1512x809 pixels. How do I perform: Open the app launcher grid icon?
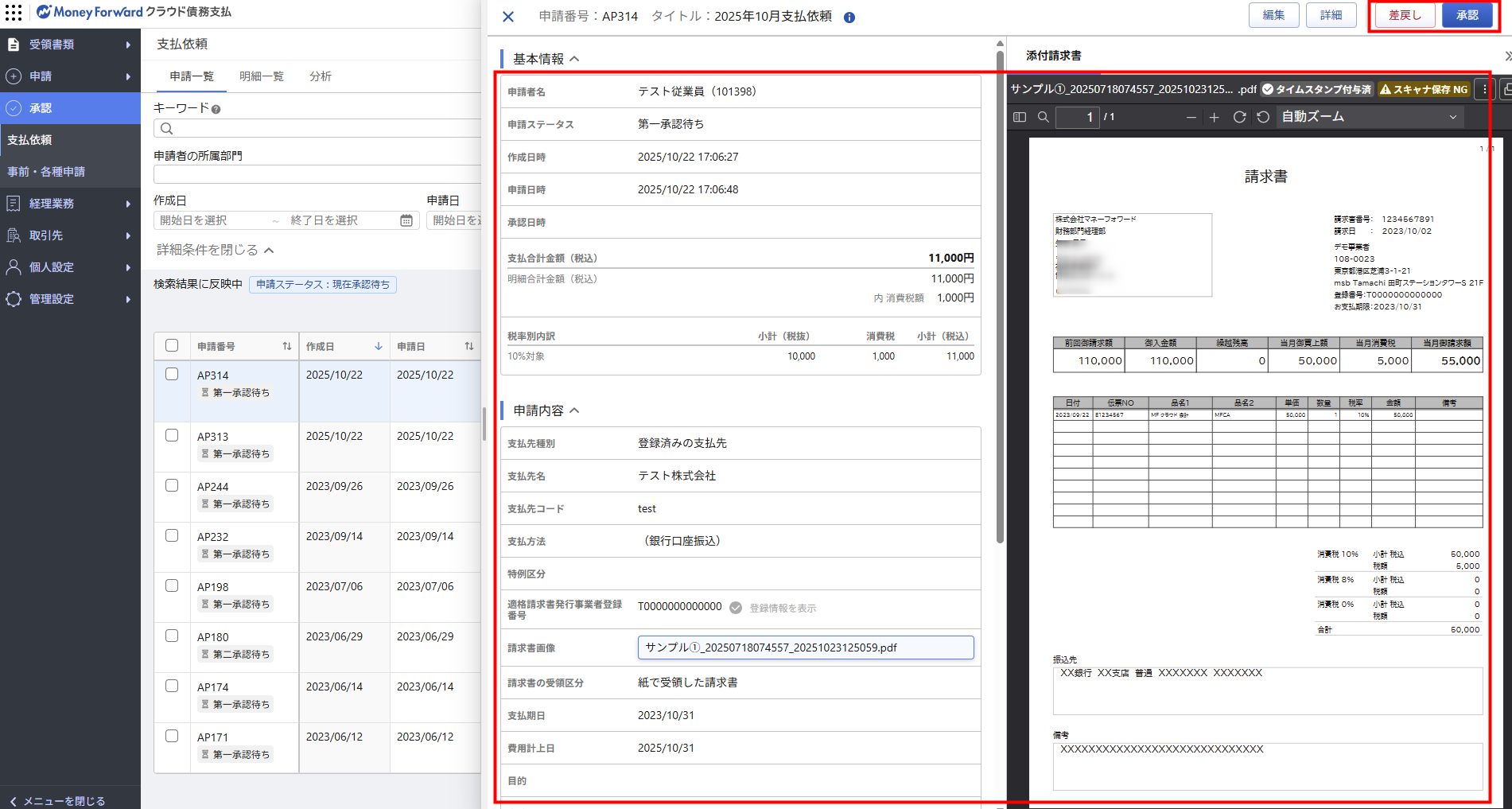point(14,12)
